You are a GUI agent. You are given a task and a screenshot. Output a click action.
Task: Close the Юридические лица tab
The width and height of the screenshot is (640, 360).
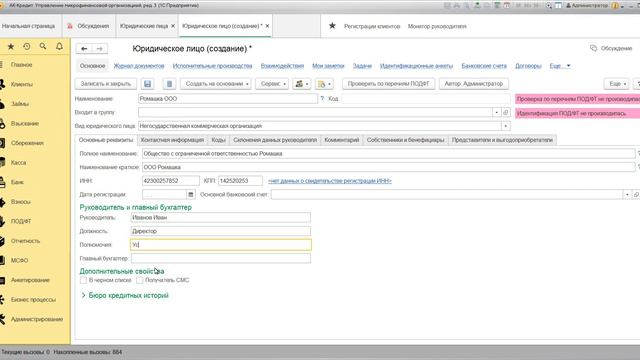(x=173, y=26)
